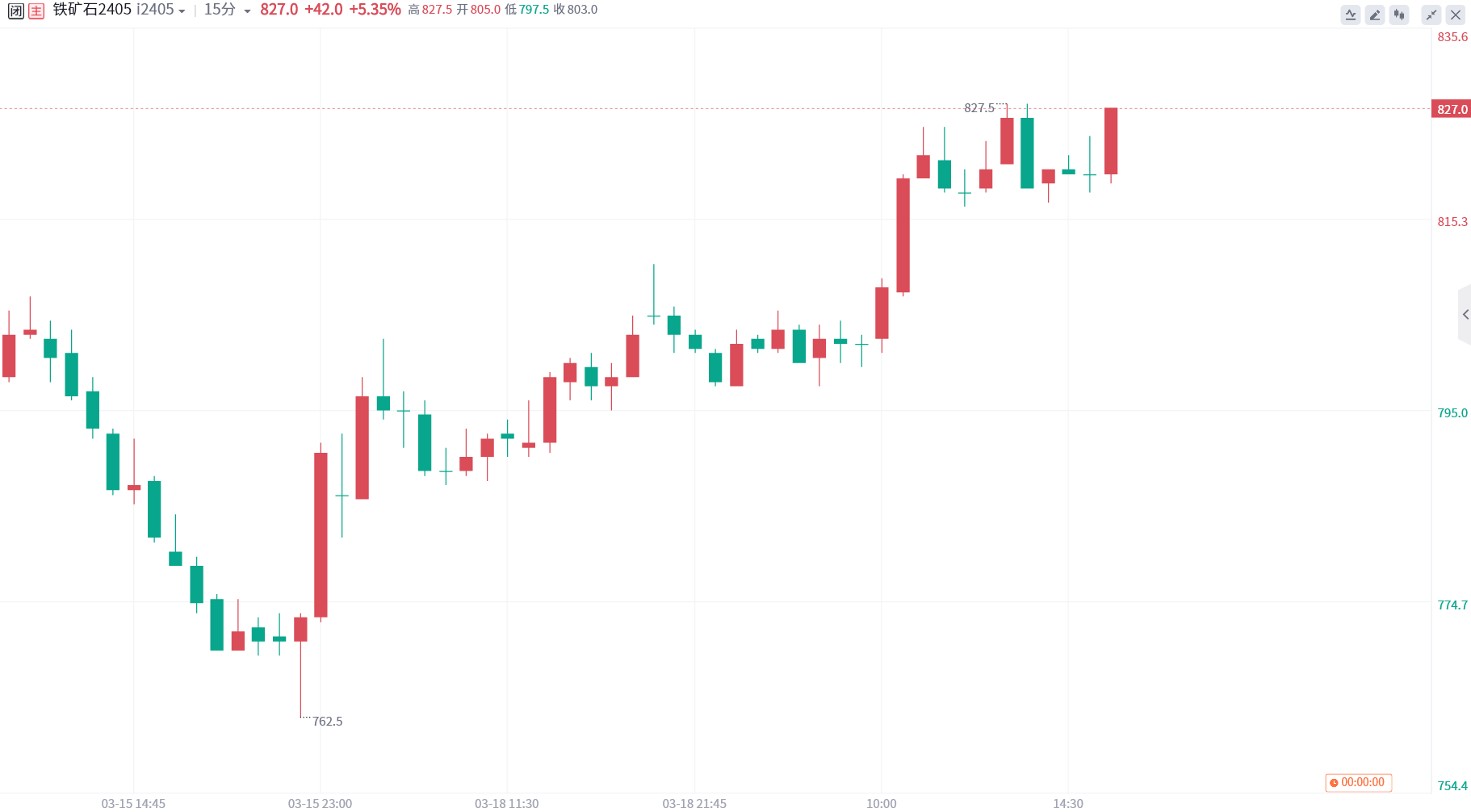
Task: Click the 795.0 price axis label
Action: click(x=1452, y=412)
